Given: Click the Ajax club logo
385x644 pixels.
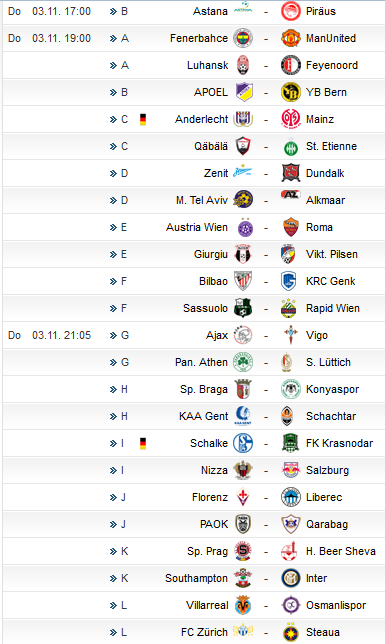Looking at the screenshot, I should 243,335.
